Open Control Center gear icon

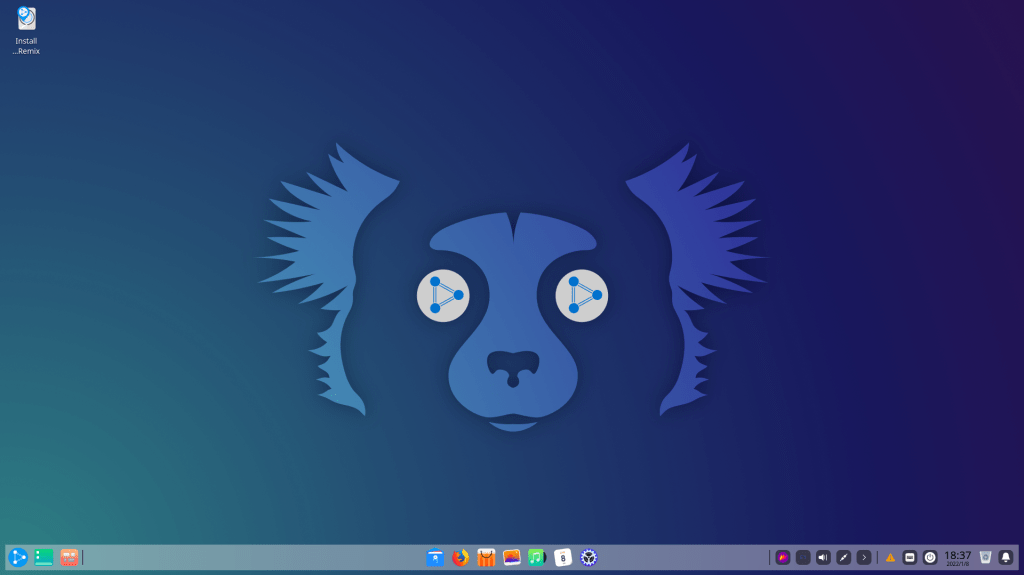[589, 557]
